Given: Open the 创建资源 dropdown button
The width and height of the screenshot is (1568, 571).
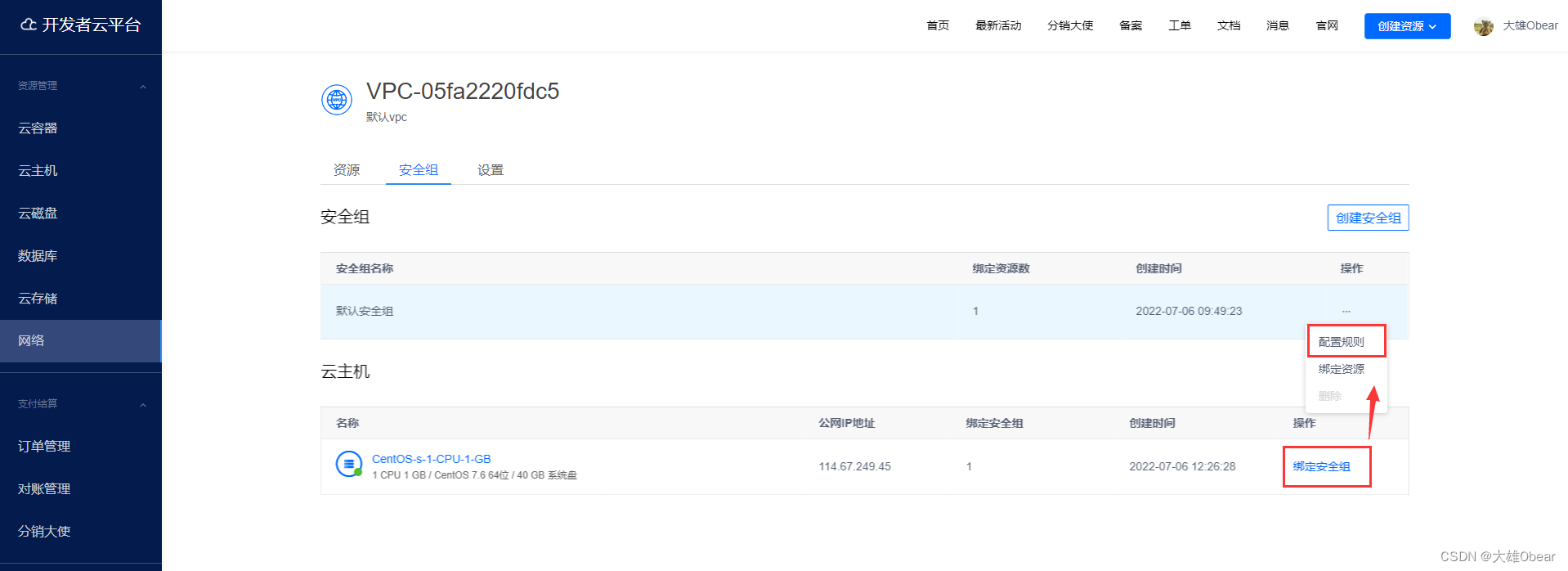Looking at the screenshot, I should (x=1407, y=26).
